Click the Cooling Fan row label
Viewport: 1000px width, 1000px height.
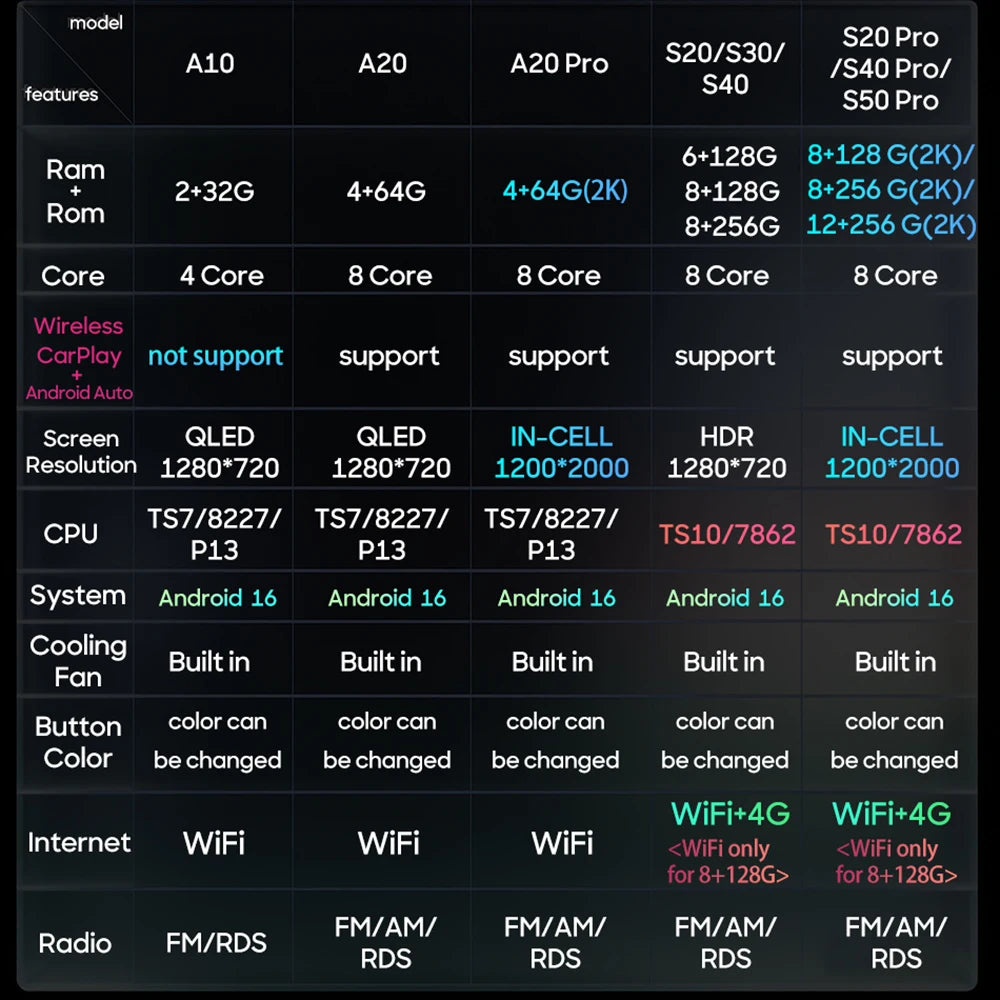(78, 661)
